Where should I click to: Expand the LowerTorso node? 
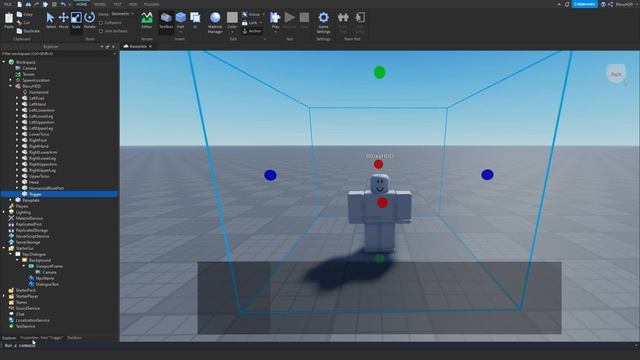pyautogui.click(x=17, y=134)
